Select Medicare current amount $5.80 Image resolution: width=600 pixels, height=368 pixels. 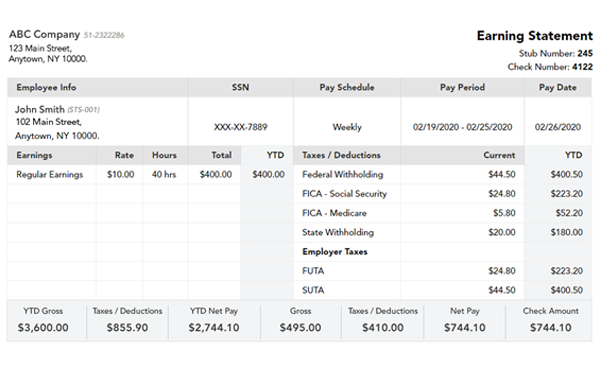(x=504, y=213)
